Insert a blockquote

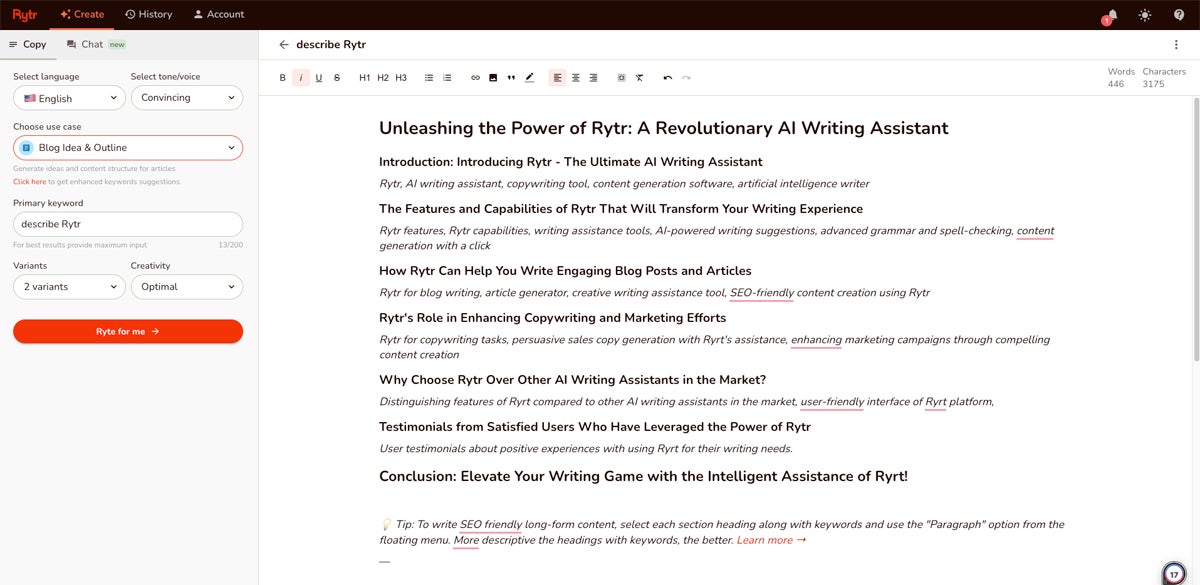point(511,78)
